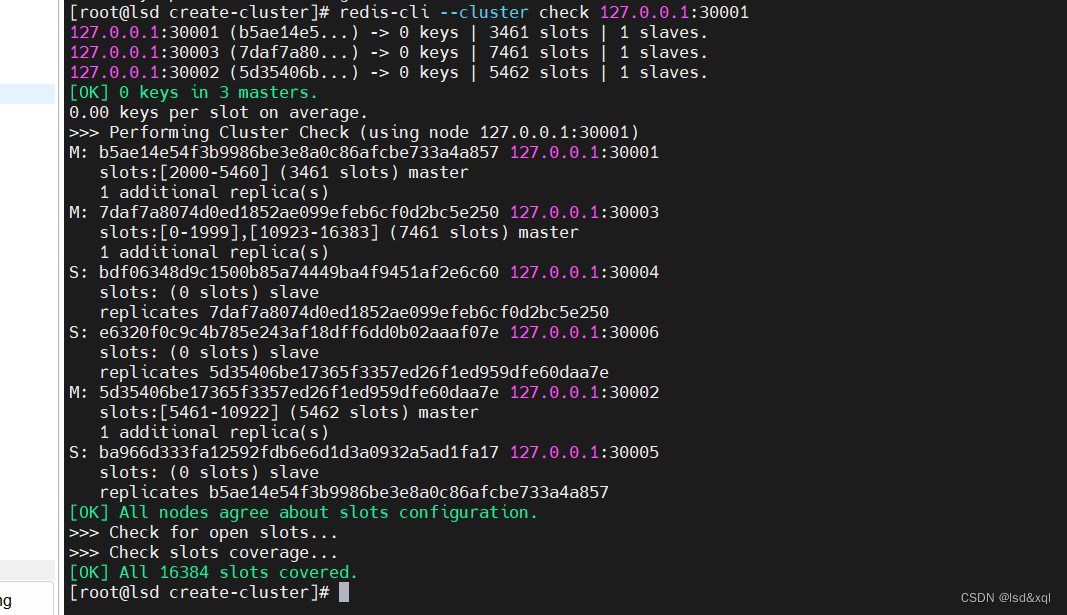Click "0.00 keys per slot on average."
This screenshot has width=1067, height=615.
click(x=218, y=112)
